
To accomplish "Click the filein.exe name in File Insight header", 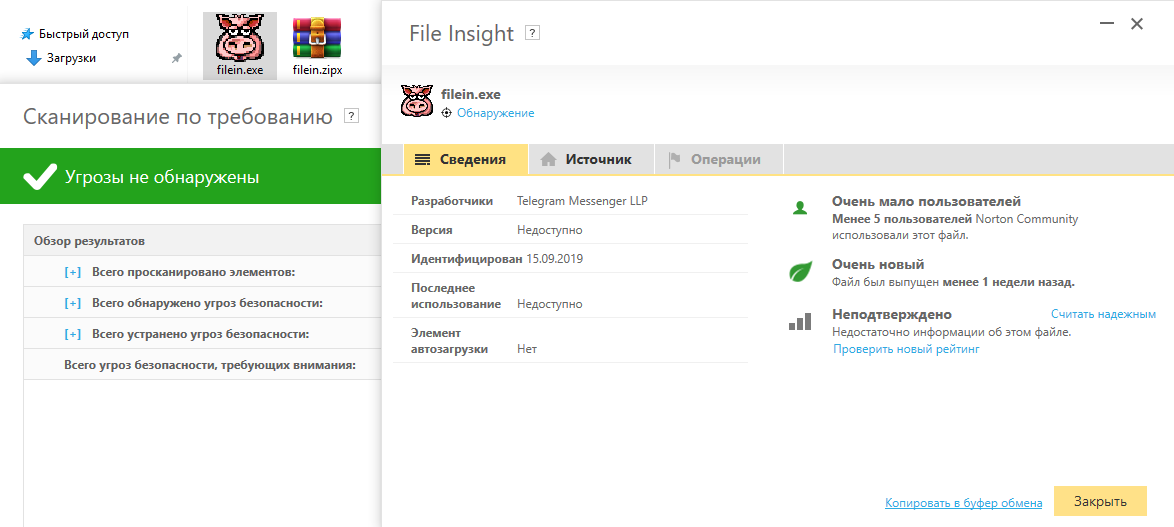I will pos(470,94).
